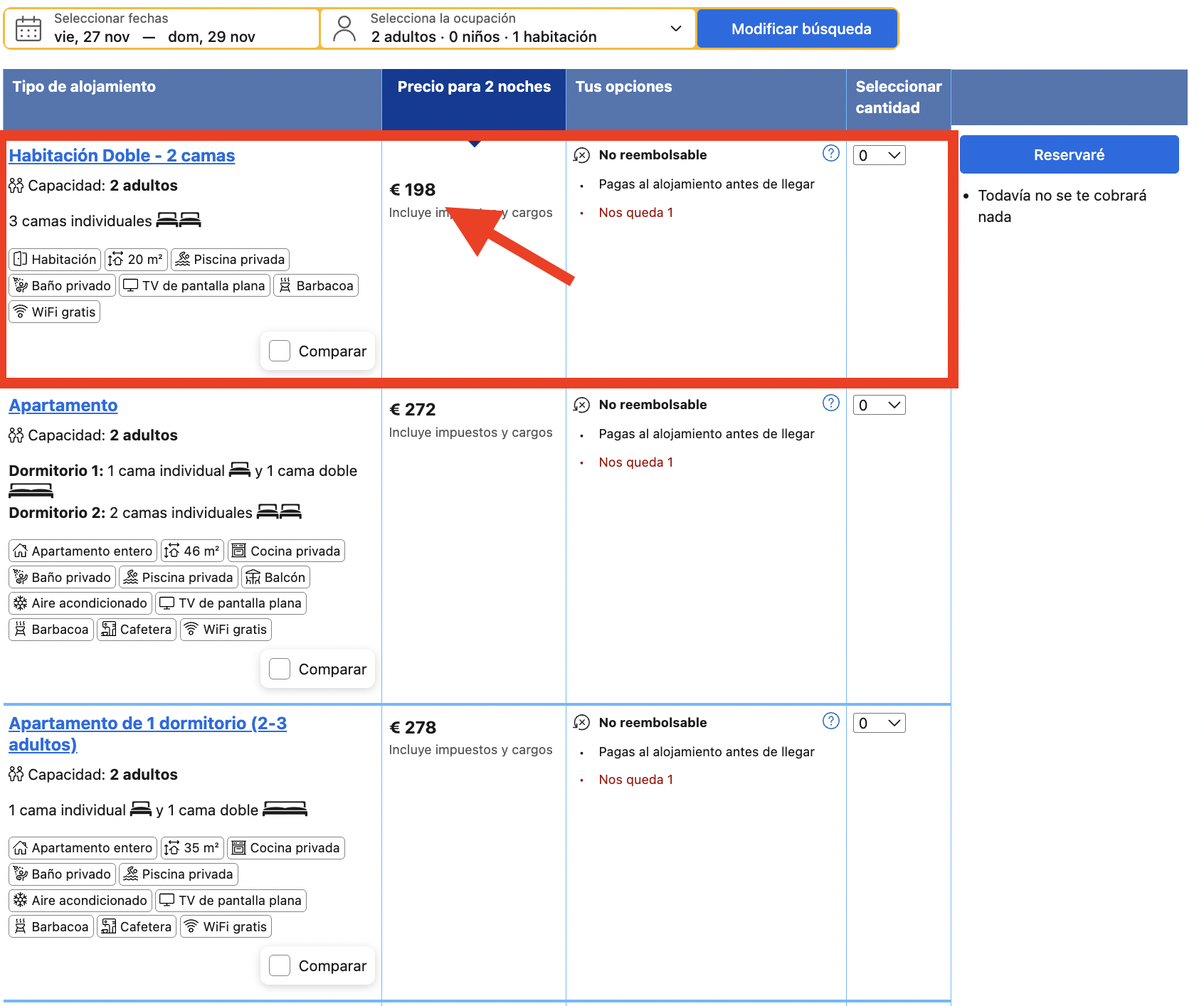Click TV de pantalla plana icon, Habitación Doble
1204x1006 pixels.
(x=131, y=286)
